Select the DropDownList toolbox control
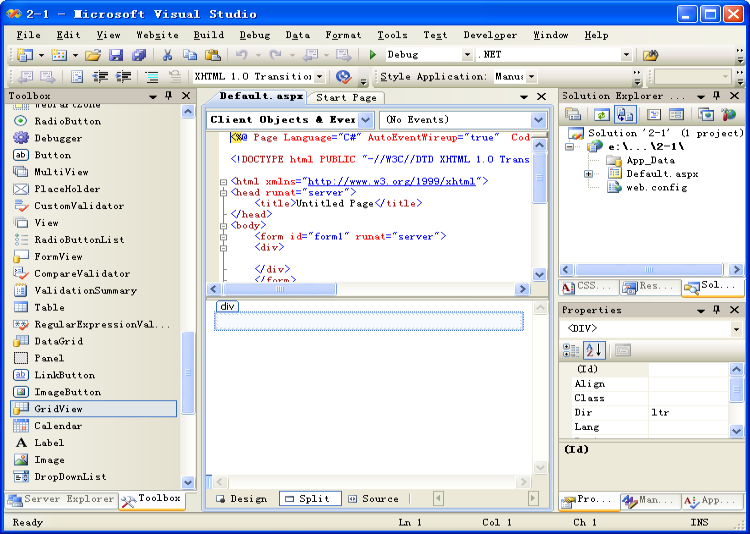The image size is (750, 534). click(x=93, y=477)
